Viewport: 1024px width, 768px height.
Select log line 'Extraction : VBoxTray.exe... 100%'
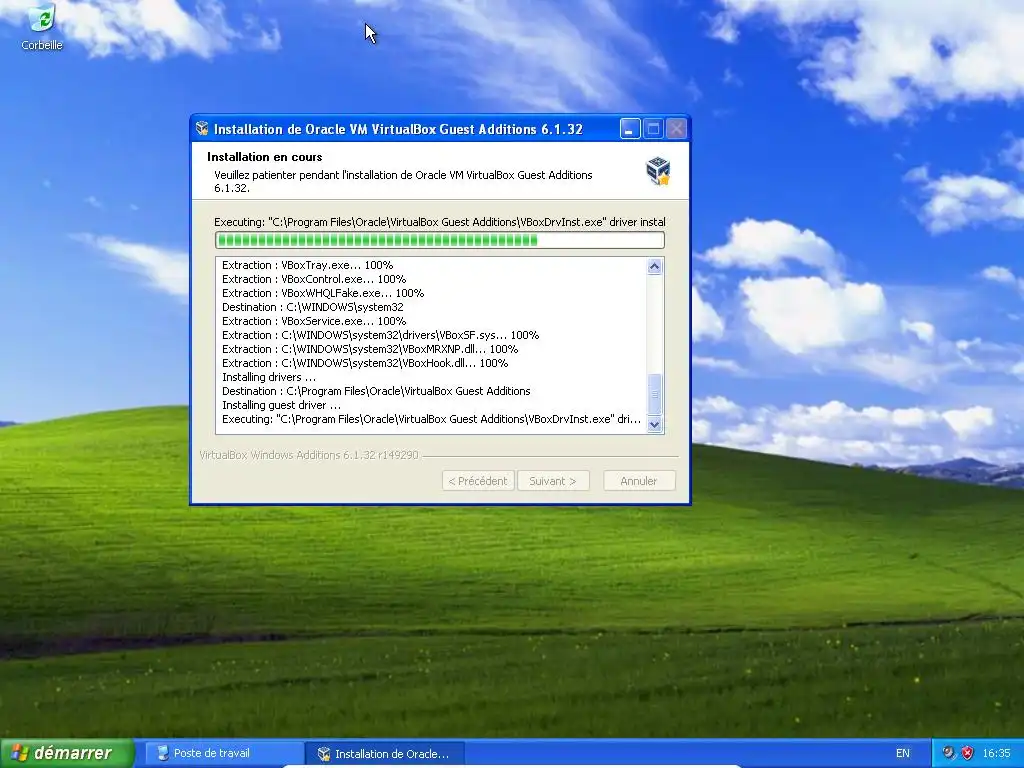click(x=308, y=265)
